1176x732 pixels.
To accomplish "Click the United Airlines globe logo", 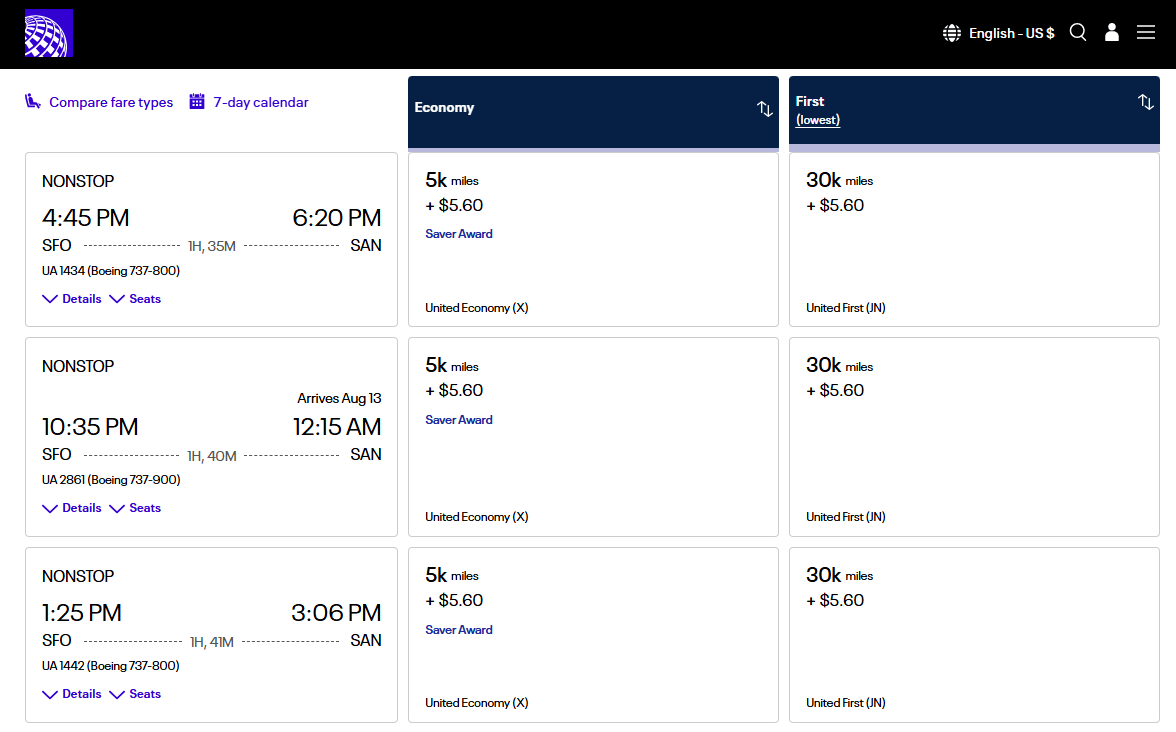I will pos(49,33).
